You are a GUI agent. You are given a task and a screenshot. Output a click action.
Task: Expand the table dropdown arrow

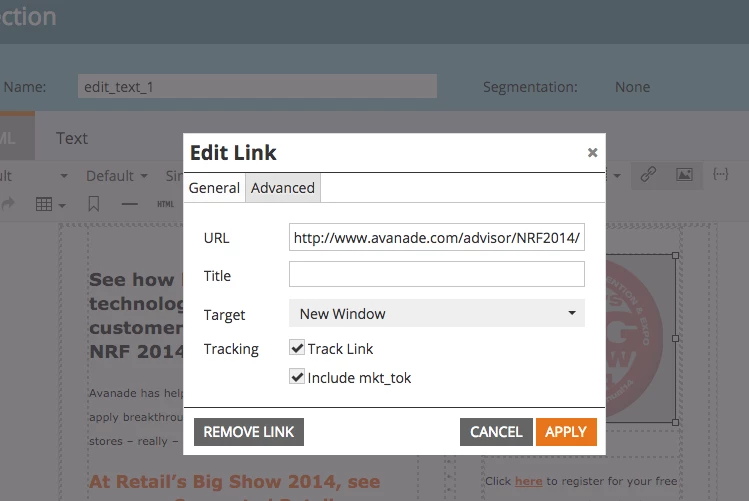tap(62, 206)
